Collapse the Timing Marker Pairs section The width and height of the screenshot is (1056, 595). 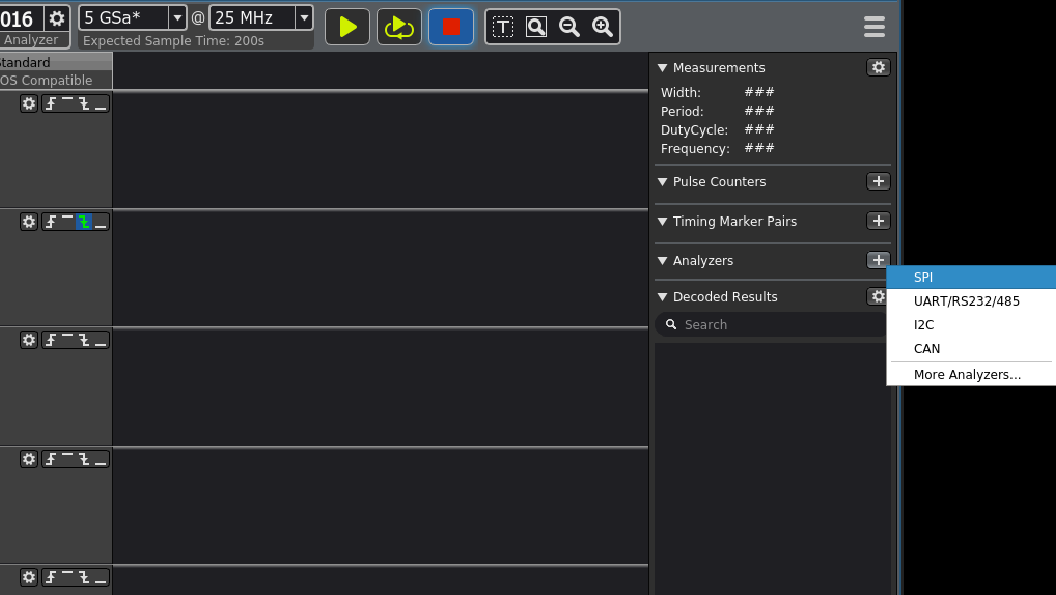662,221
